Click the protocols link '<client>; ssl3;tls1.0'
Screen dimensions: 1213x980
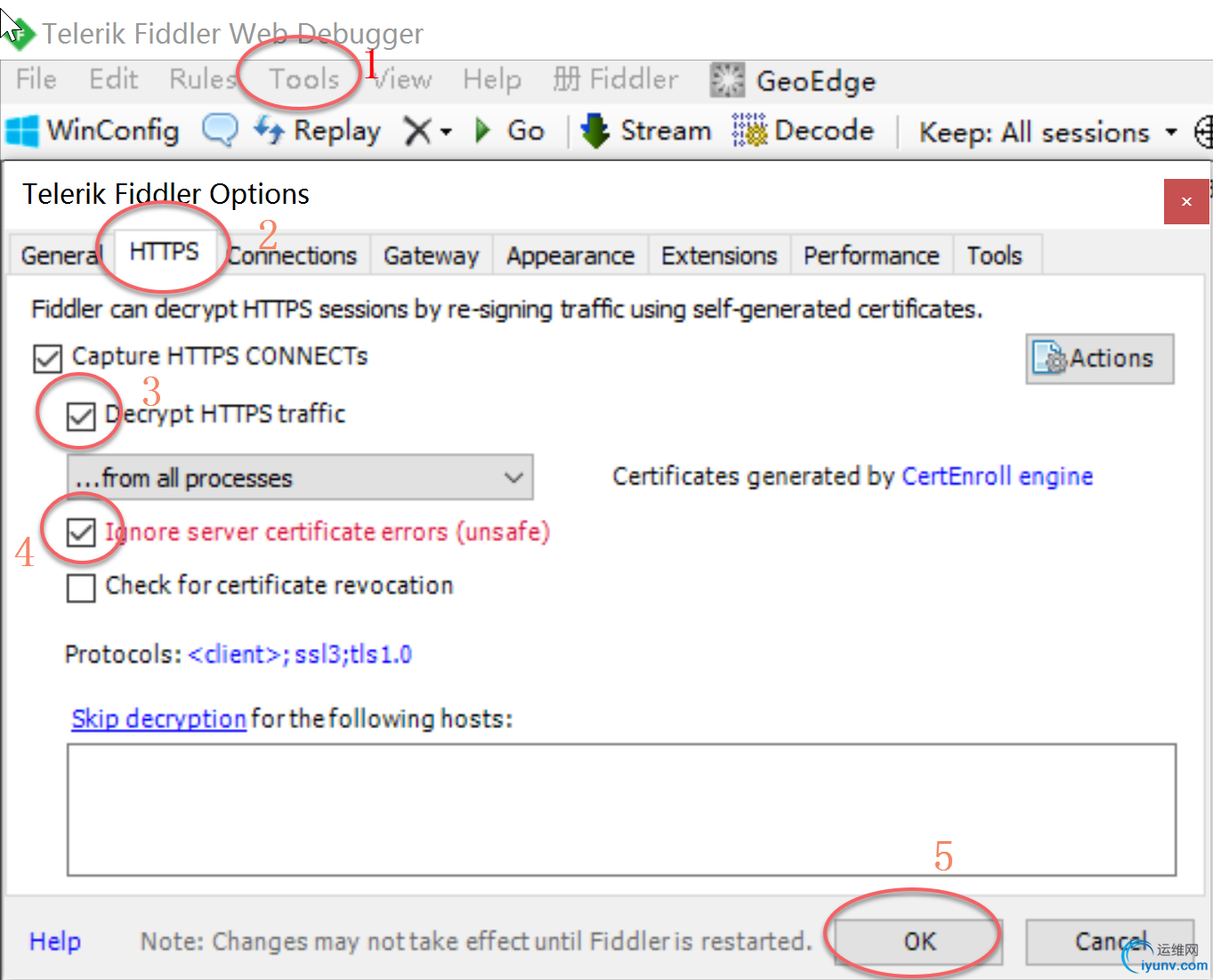(300, 654)
